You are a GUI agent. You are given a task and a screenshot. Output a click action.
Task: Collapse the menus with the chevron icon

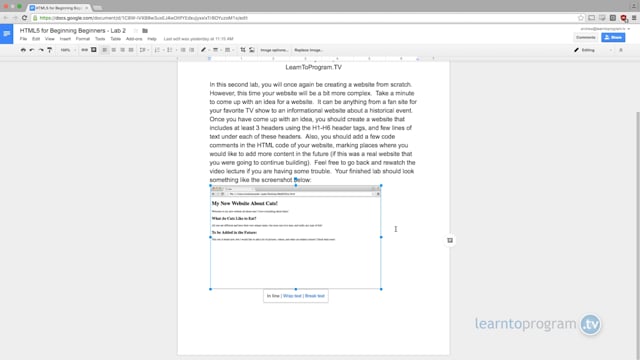[621, 50]
